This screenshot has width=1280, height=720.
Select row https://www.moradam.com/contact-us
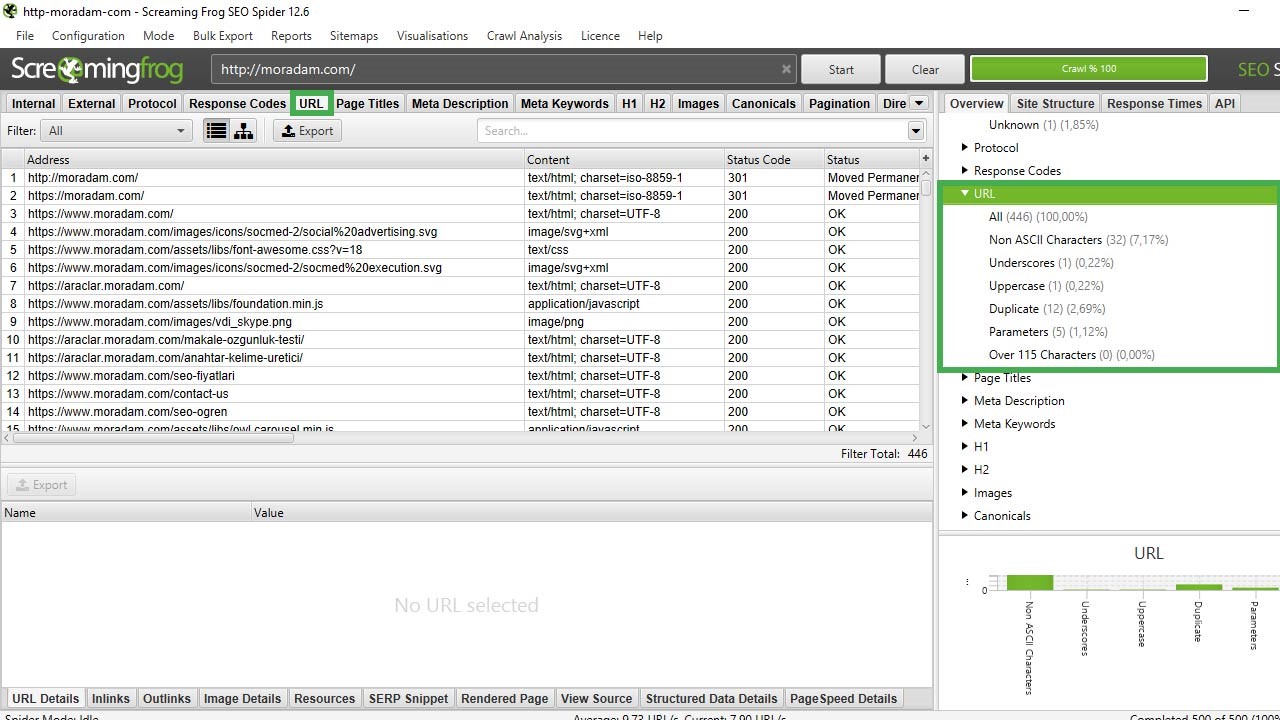(x=460, y=394)
